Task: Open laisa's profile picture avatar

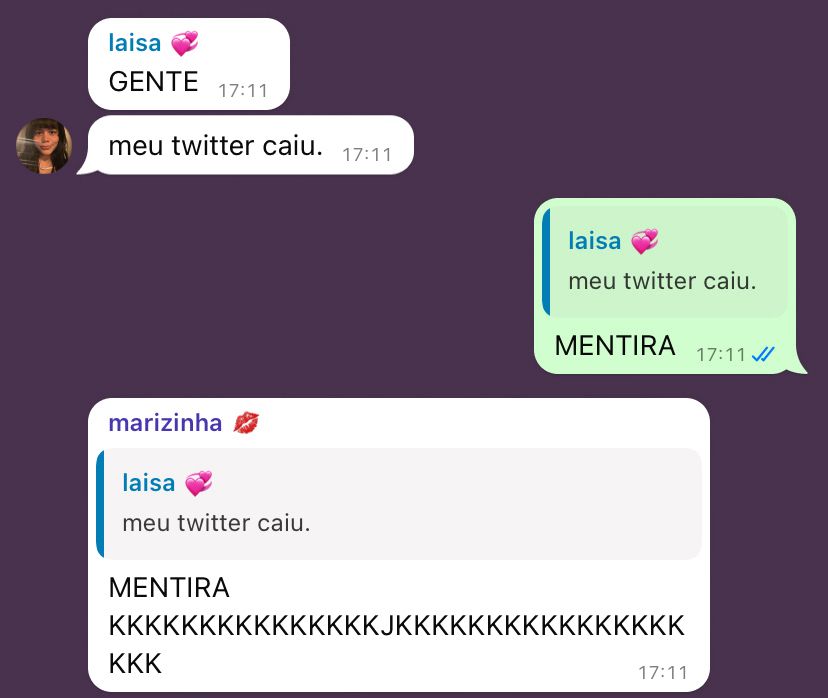Action: tap(44, 146)
